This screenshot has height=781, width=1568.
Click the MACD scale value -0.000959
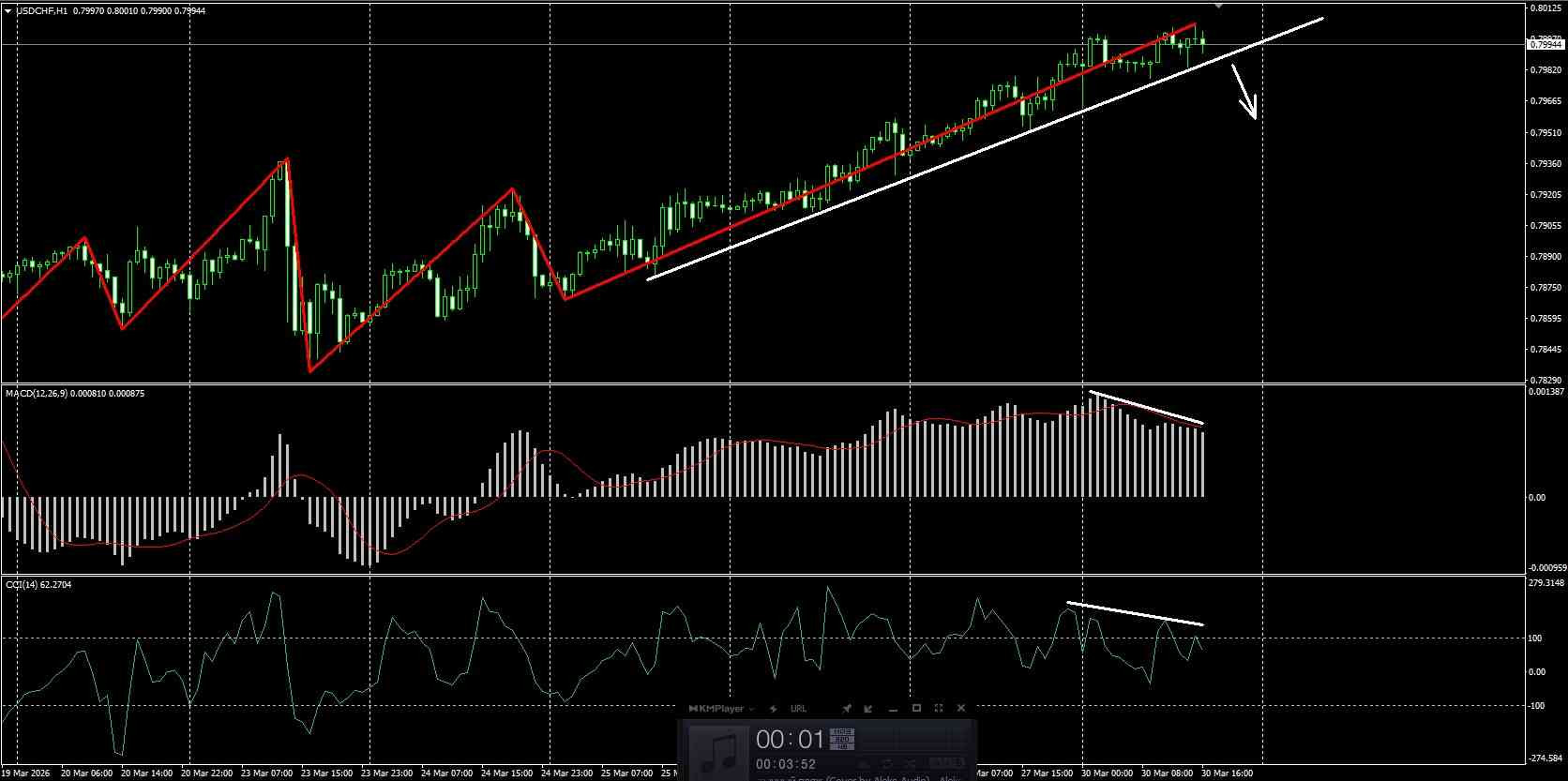(1546, 568)
